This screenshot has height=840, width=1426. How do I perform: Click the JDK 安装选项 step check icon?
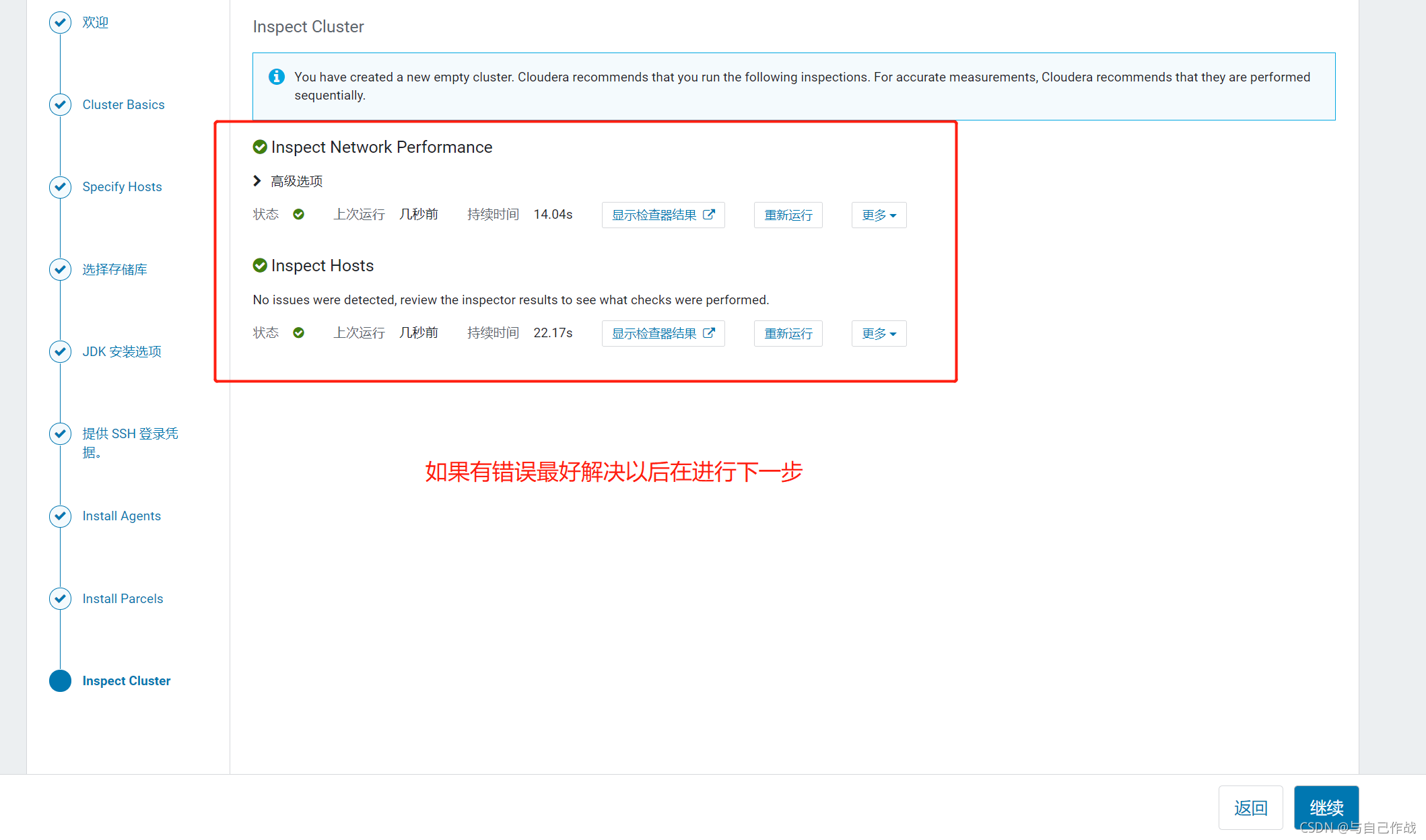tap(60, 351)
